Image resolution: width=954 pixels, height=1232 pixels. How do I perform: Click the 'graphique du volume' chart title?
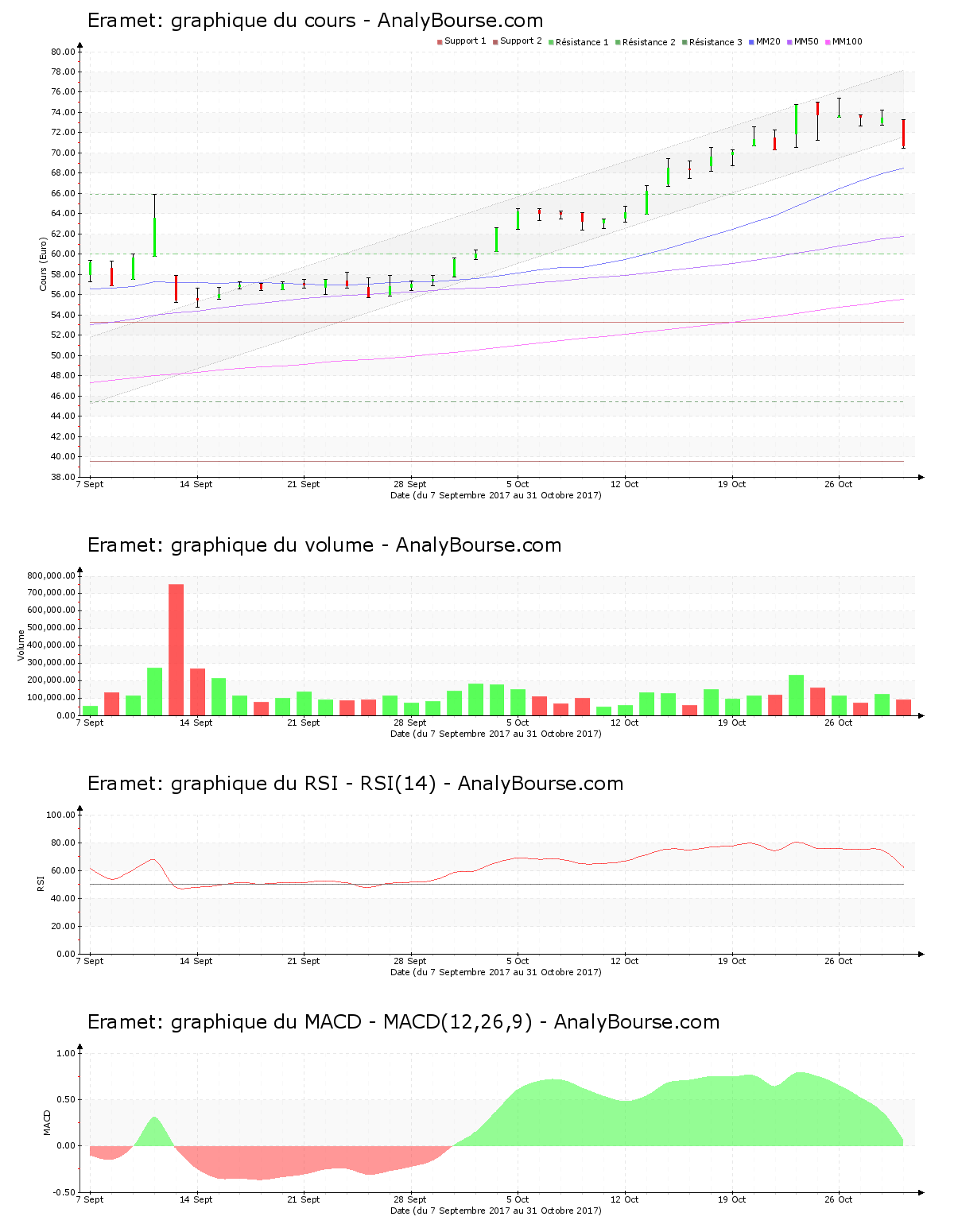coord(324,545)
